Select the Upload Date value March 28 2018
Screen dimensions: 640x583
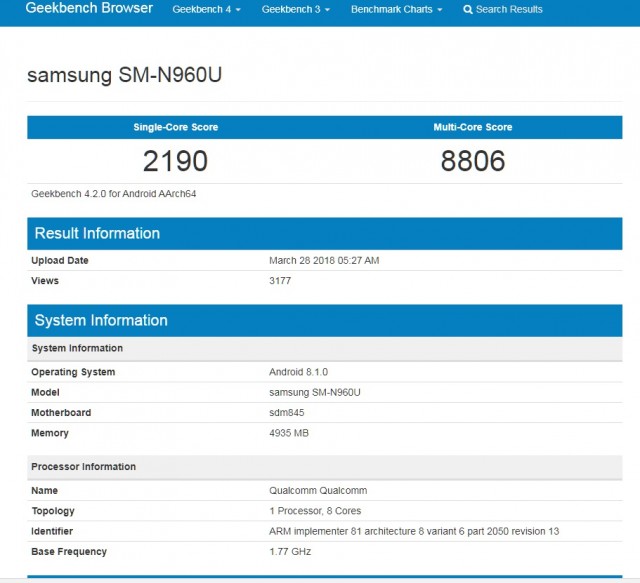click(324, 261)
